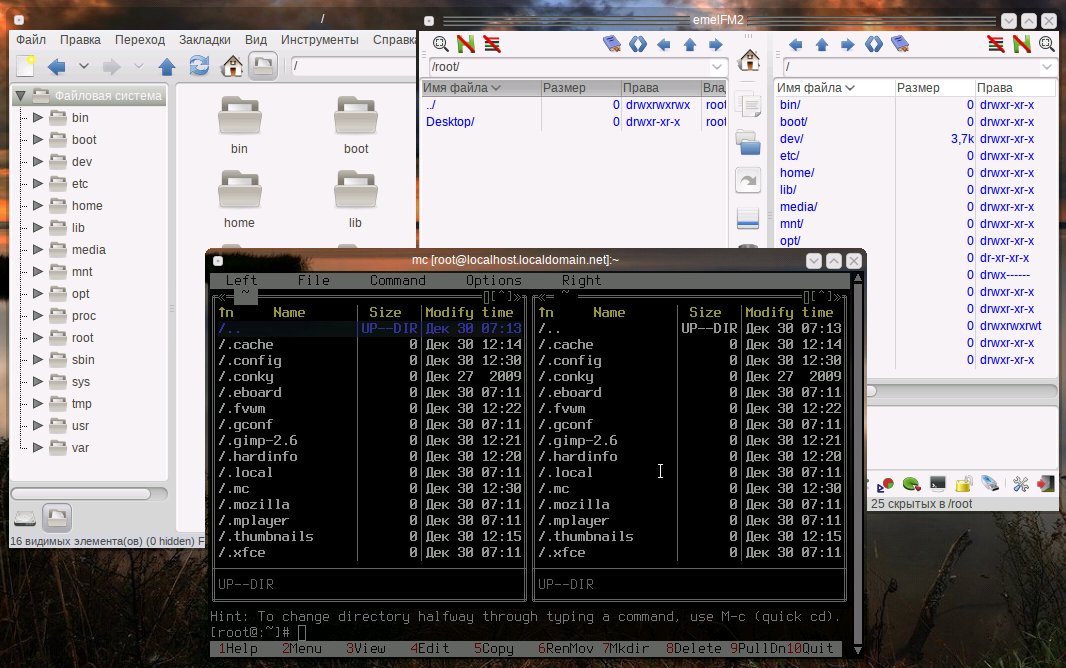
Task: Go forward in emelFM2 right pane
Action: click(x=847, y=45)
